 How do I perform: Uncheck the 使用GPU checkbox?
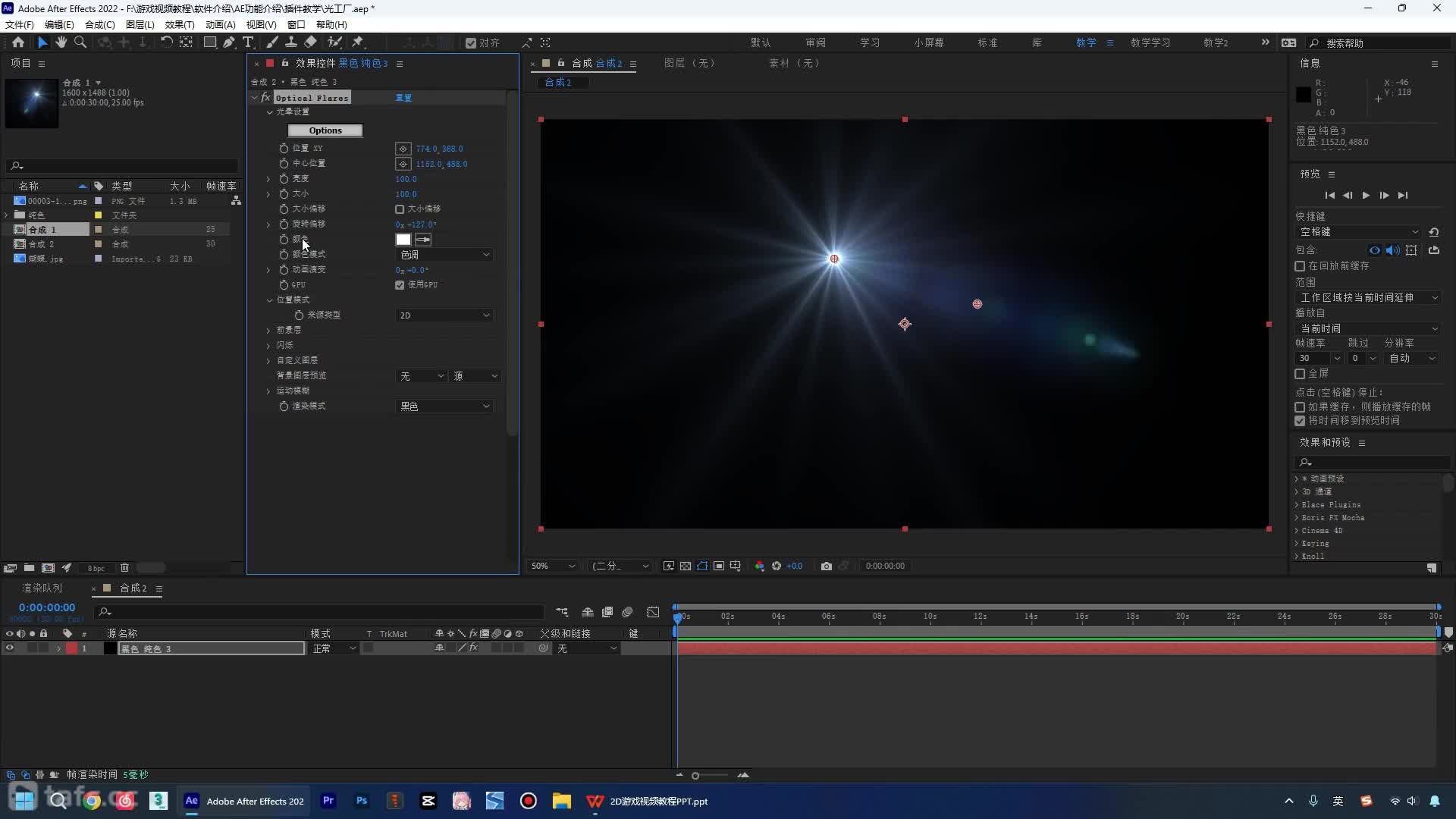click(400, 285)
